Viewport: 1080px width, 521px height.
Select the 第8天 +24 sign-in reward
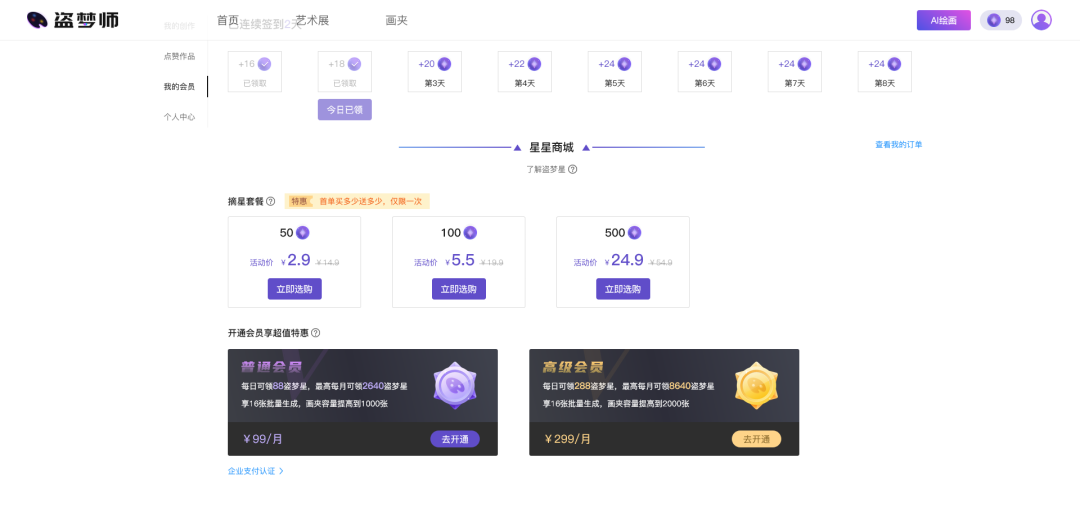click(885, 71)
